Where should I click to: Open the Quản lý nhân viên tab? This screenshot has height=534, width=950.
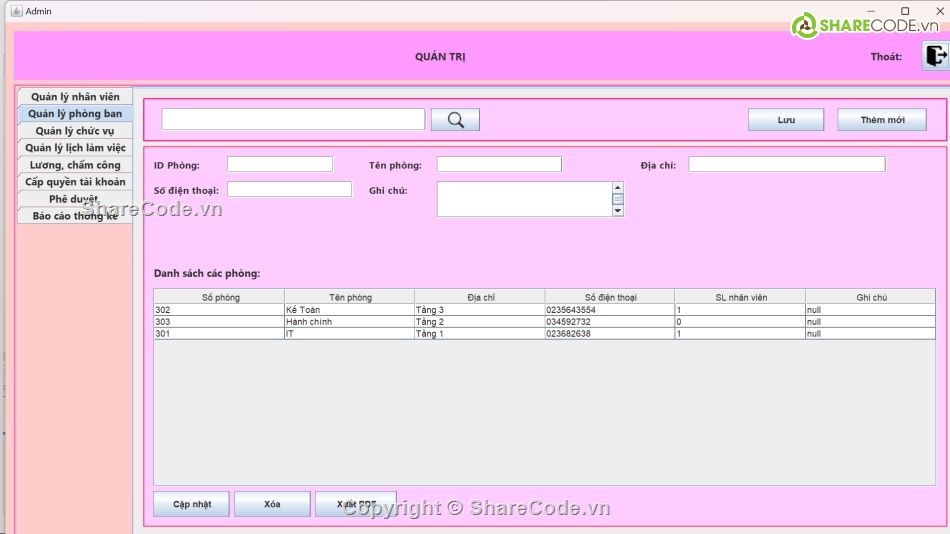[x=75, y=97]
